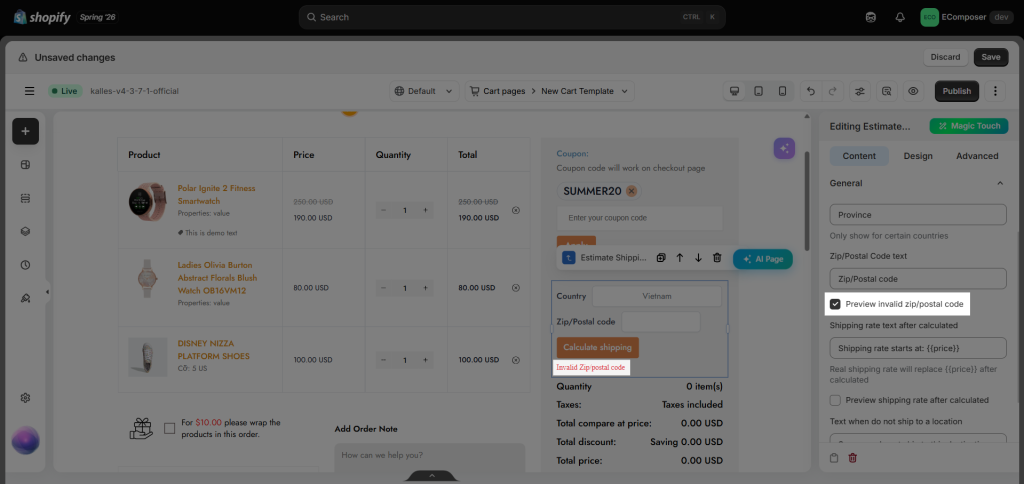This screenshot has height=484, width=1024.
Task: Increase quantity of Polar Ignite 2 smartwatch
Action: pos(425,210)
